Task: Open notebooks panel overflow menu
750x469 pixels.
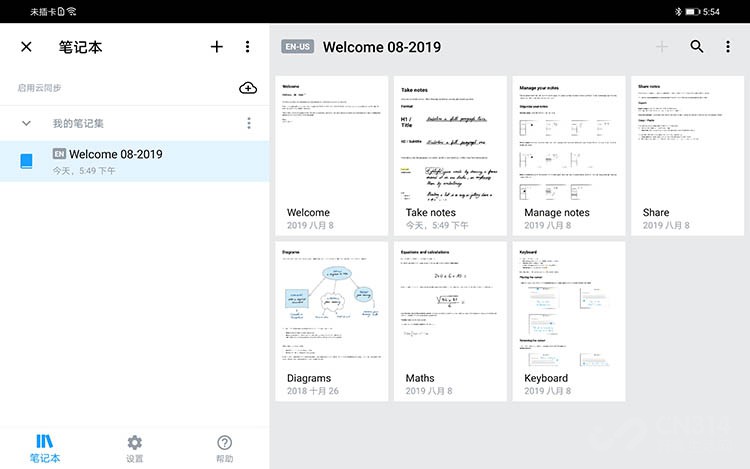Action: (x=247, y=46)
